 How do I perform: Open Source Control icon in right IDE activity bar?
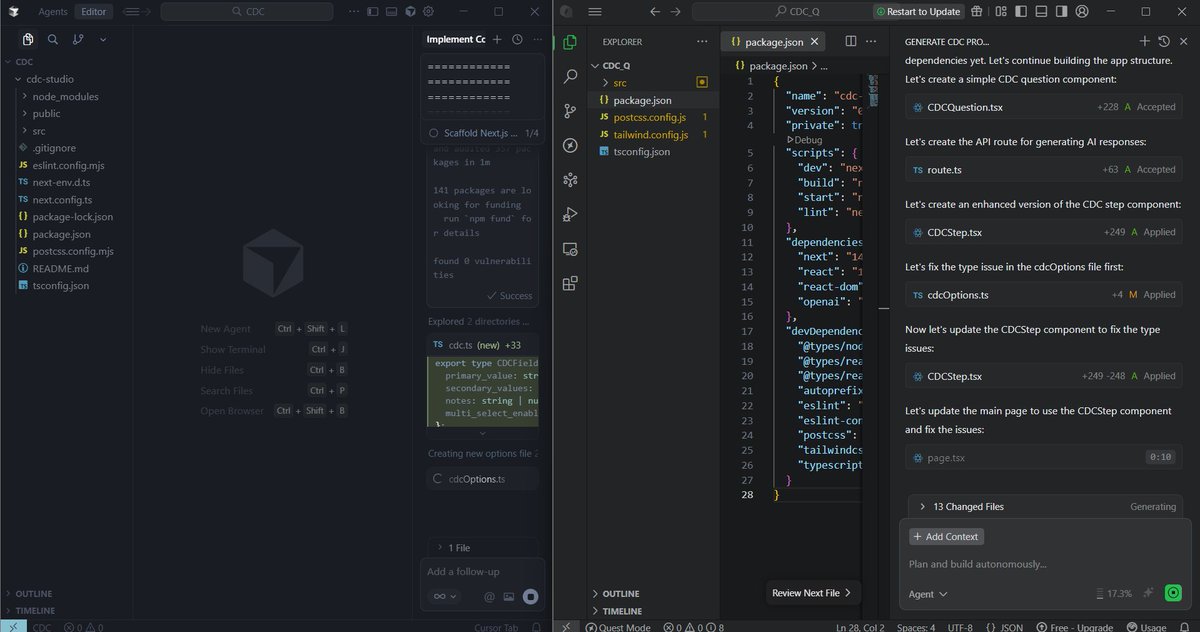pos(570,111)
